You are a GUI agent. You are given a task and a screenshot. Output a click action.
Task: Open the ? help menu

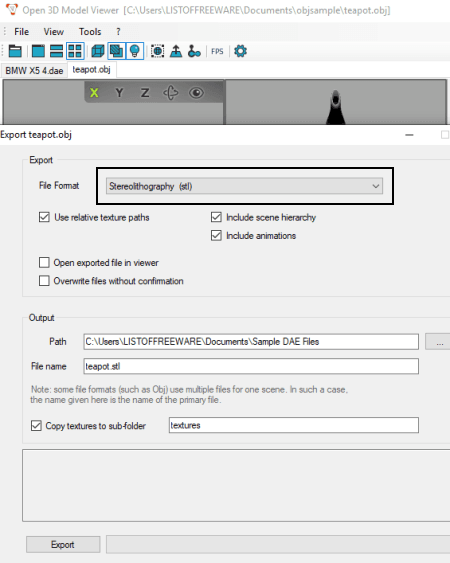tap(118, 32)
